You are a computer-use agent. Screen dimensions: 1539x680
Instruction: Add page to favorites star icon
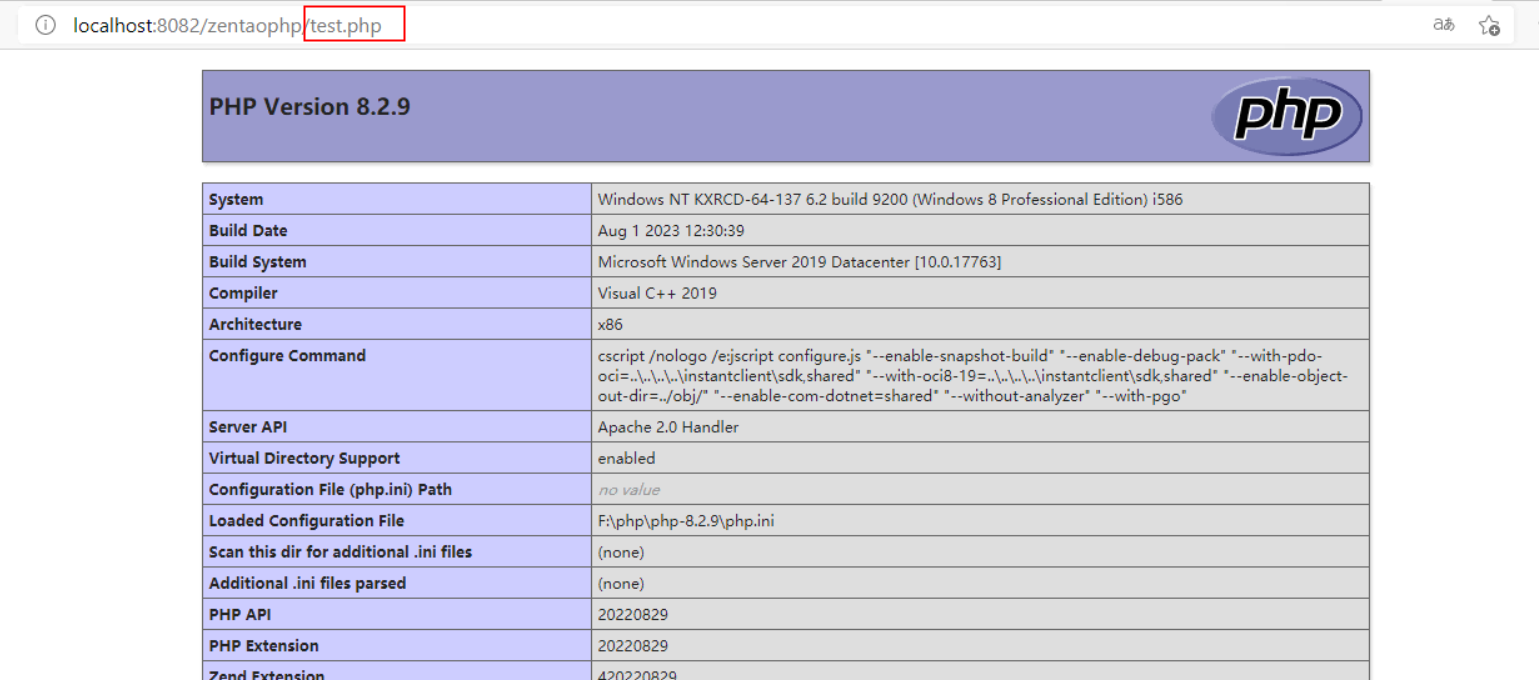click(1489, 26)
